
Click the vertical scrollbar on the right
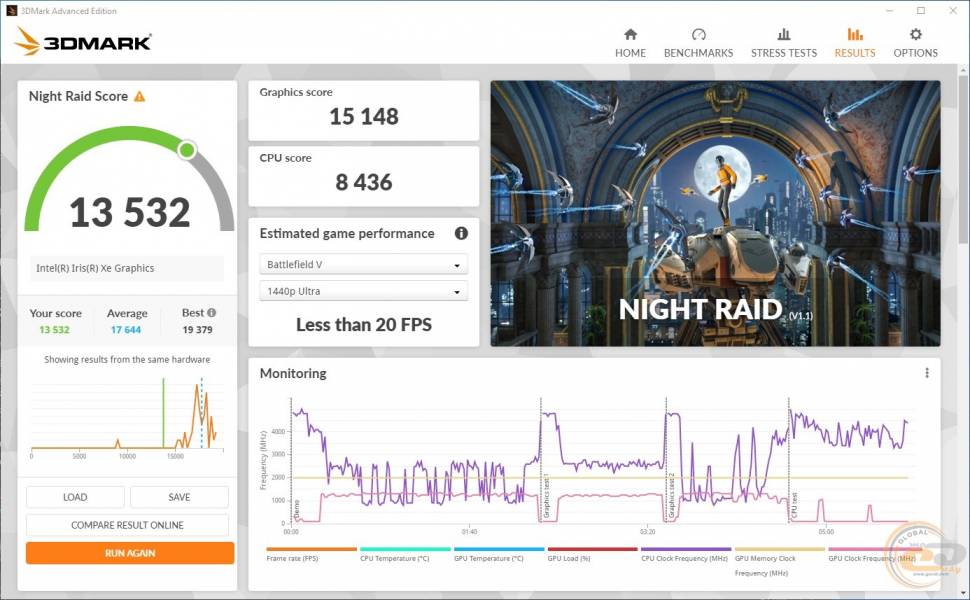click(x=964, y=158)
